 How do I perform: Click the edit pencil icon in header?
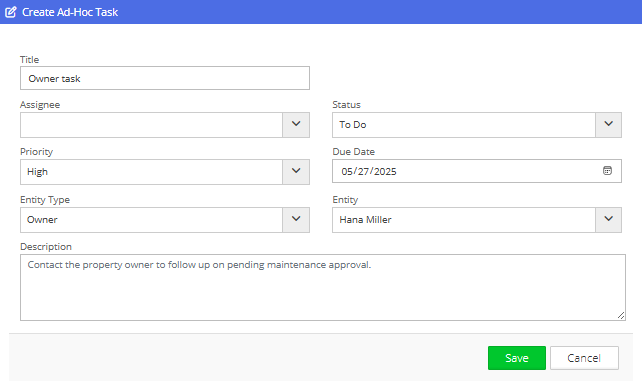click(x=11, y=12)
